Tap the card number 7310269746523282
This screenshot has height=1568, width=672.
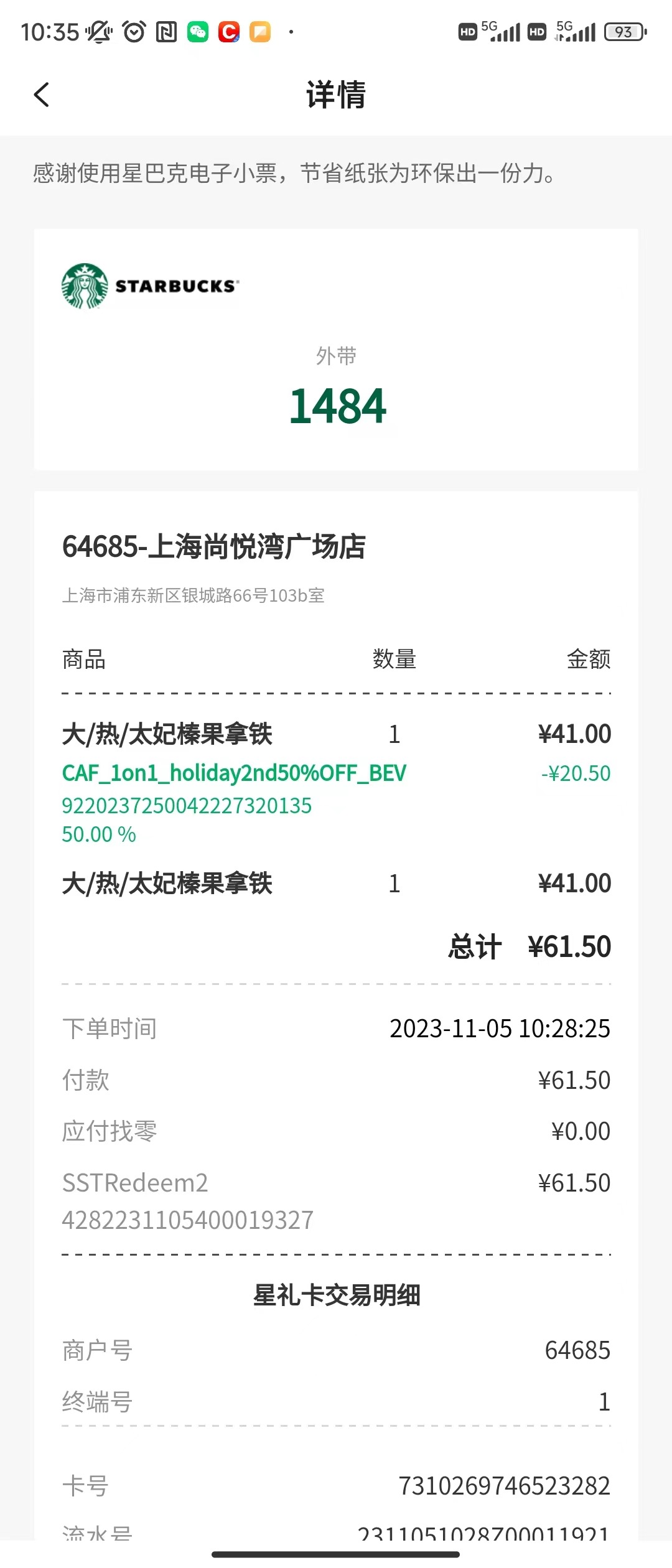504,1486
